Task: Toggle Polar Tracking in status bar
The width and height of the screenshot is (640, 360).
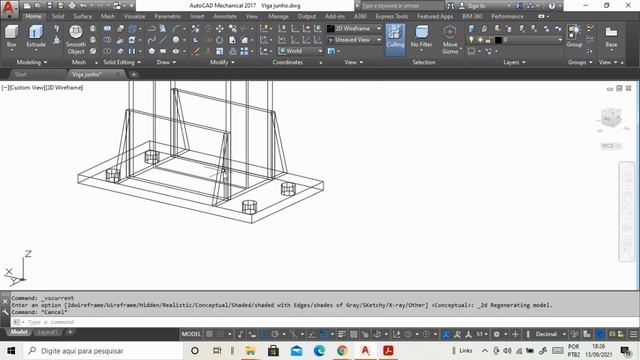Action: (x=275, y=334)
